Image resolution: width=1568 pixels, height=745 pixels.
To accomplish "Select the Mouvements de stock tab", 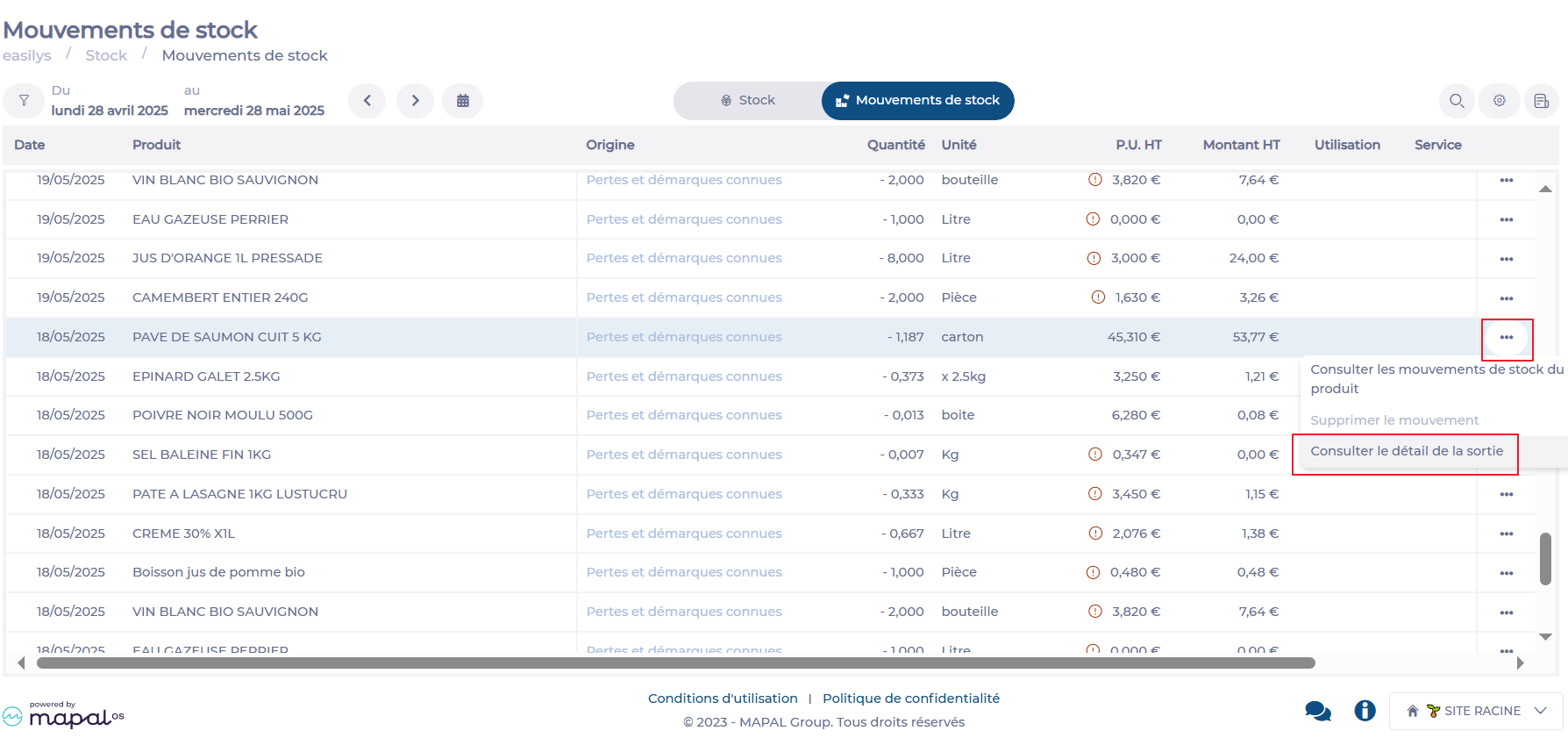I will tap(918, 101).
